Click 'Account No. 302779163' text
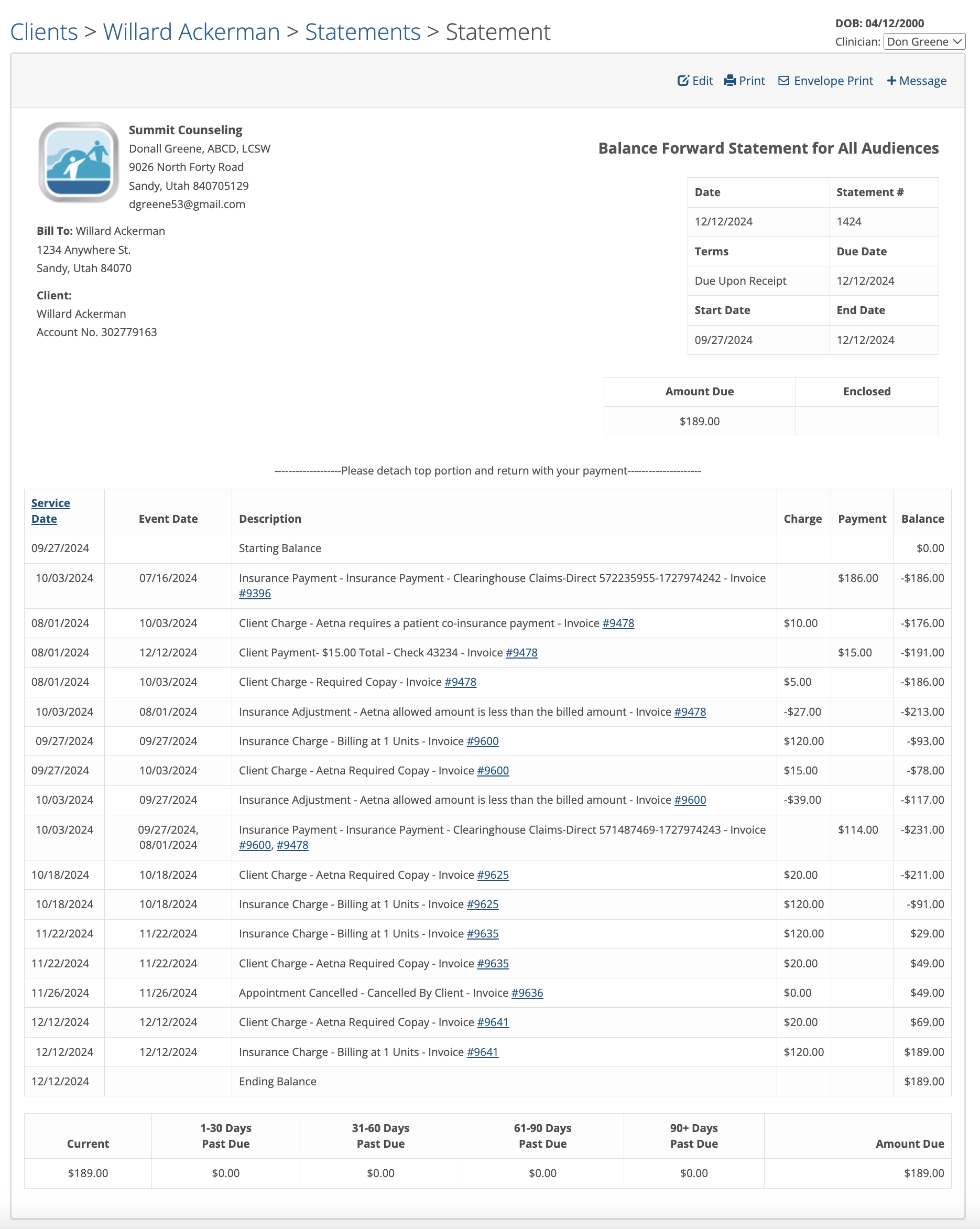980x1229 pixels. point(96,332)
